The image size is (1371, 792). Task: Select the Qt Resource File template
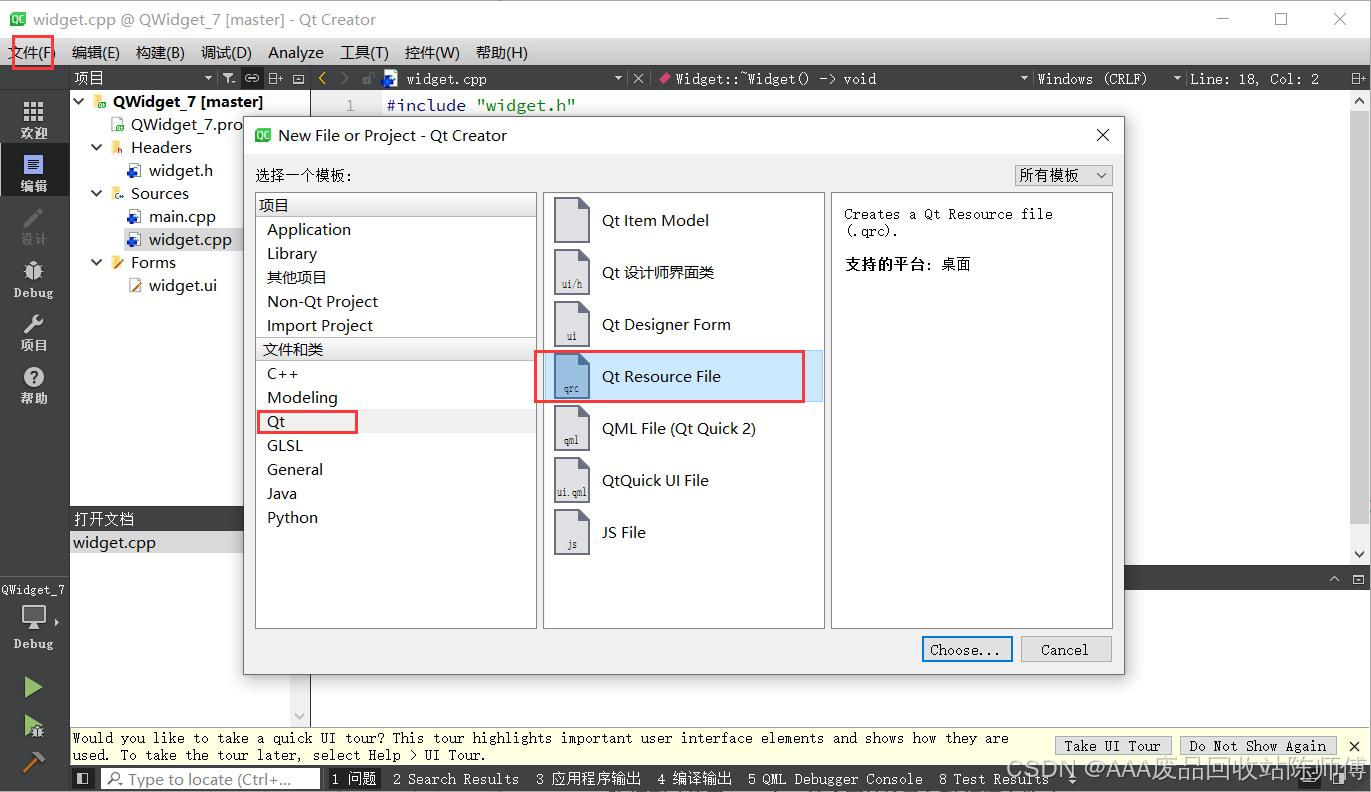click(683, 376)
